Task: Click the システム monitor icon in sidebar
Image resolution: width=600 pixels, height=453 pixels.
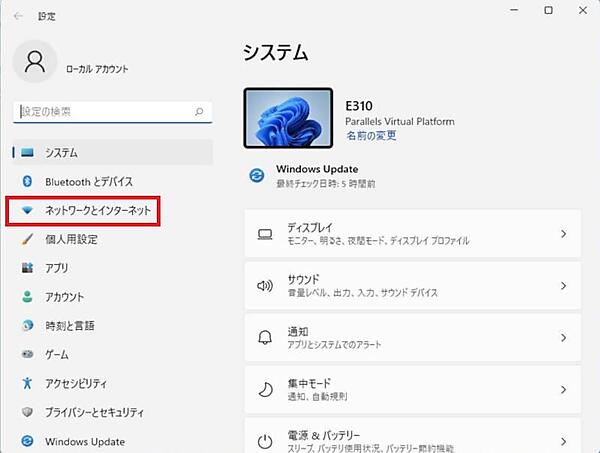Action: [27, 153]
